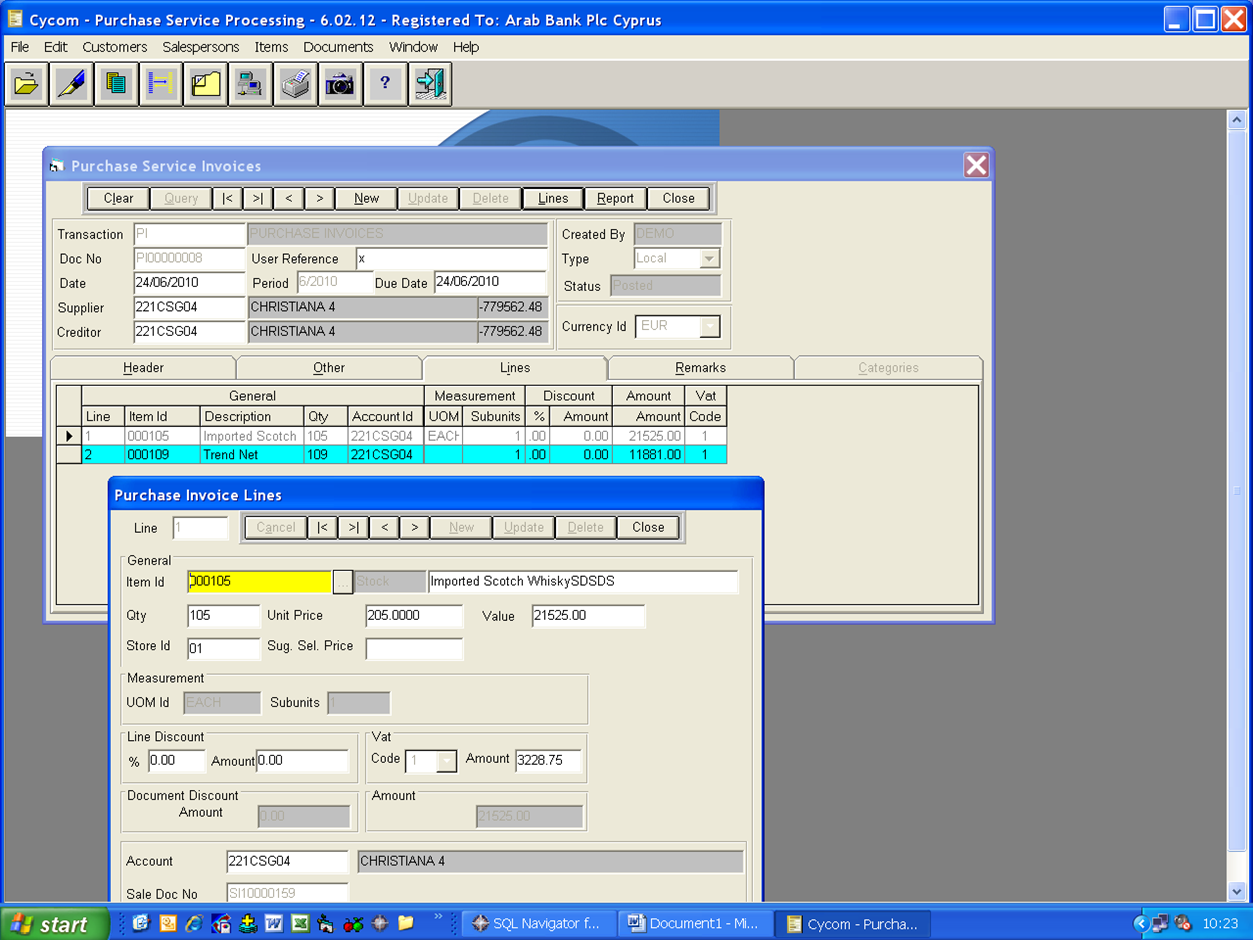The image size is (1253, 940).
Task: Click the Unit Price input field
Action: [x=414, y=616]
